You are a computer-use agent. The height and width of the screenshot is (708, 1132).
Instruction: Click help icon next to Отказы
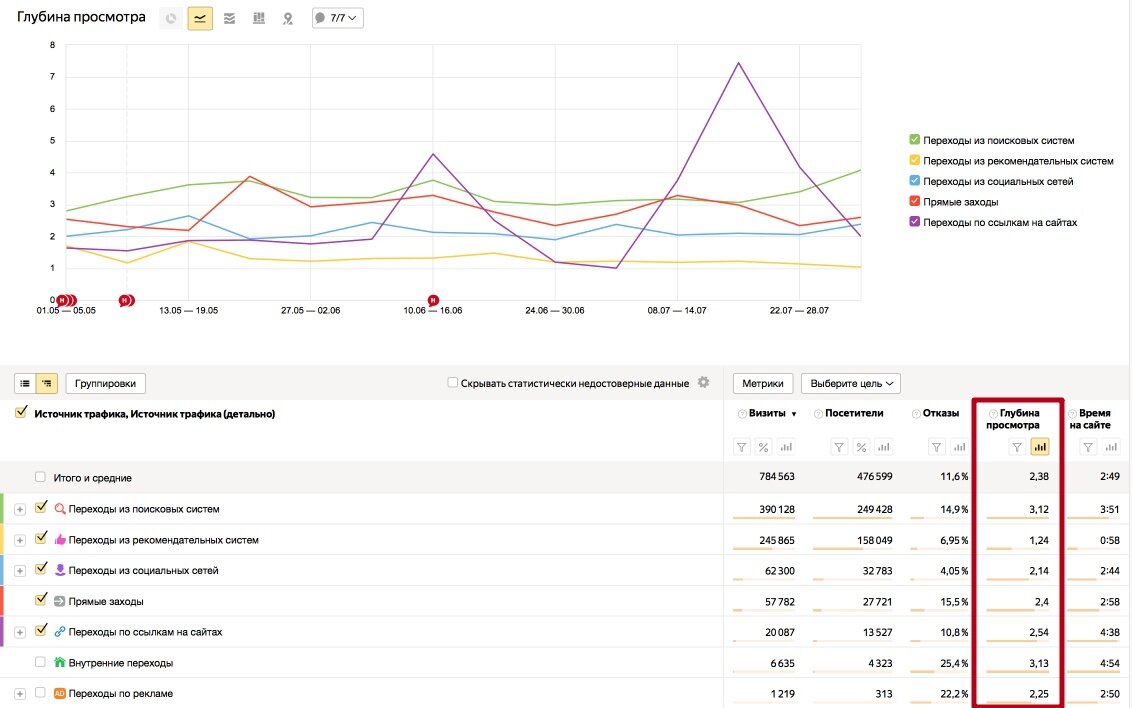click(x=916, y=414)
